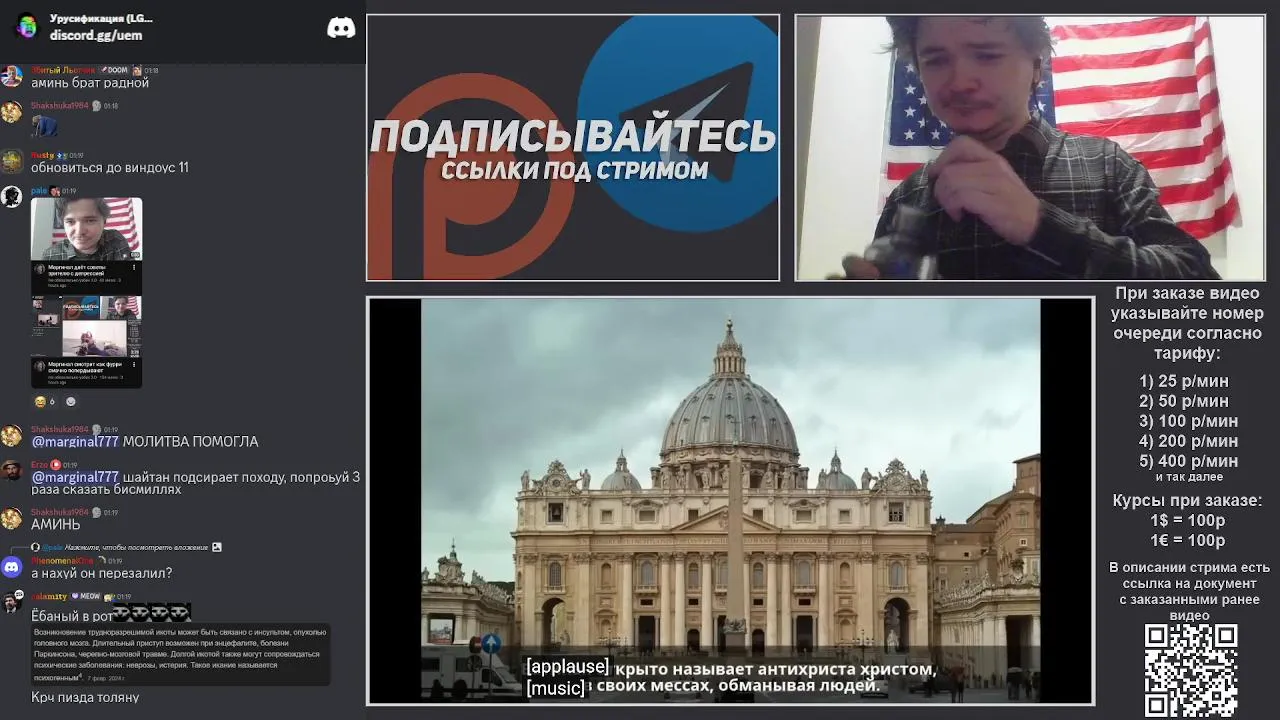Click 'обновиться до виндоус 11' message
Screen dimensions: 1280x720
pos(110,168)
